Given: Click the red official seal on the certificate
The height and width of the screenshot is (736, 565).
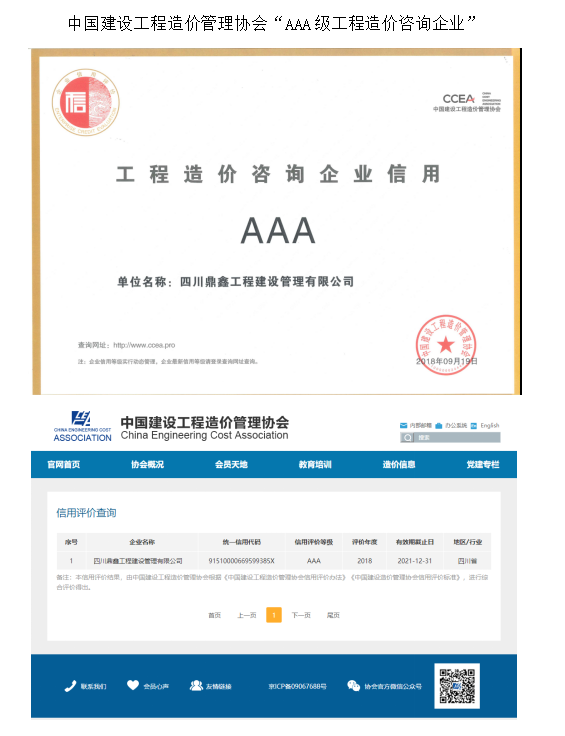Looking at the screenshot, I should coord(446,345).
